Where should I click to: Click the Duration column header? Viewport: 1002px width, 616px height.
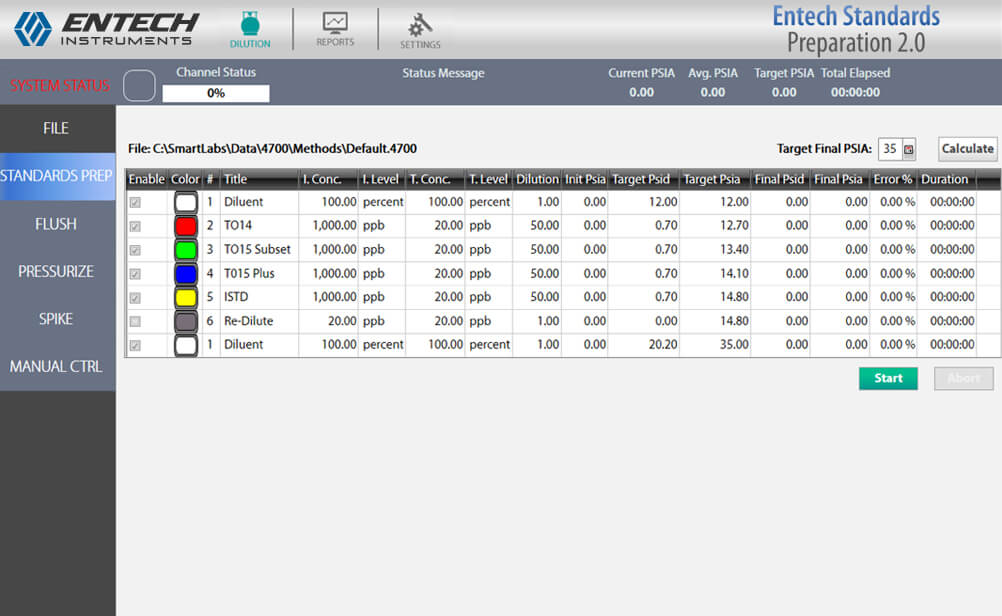[946, 180]
